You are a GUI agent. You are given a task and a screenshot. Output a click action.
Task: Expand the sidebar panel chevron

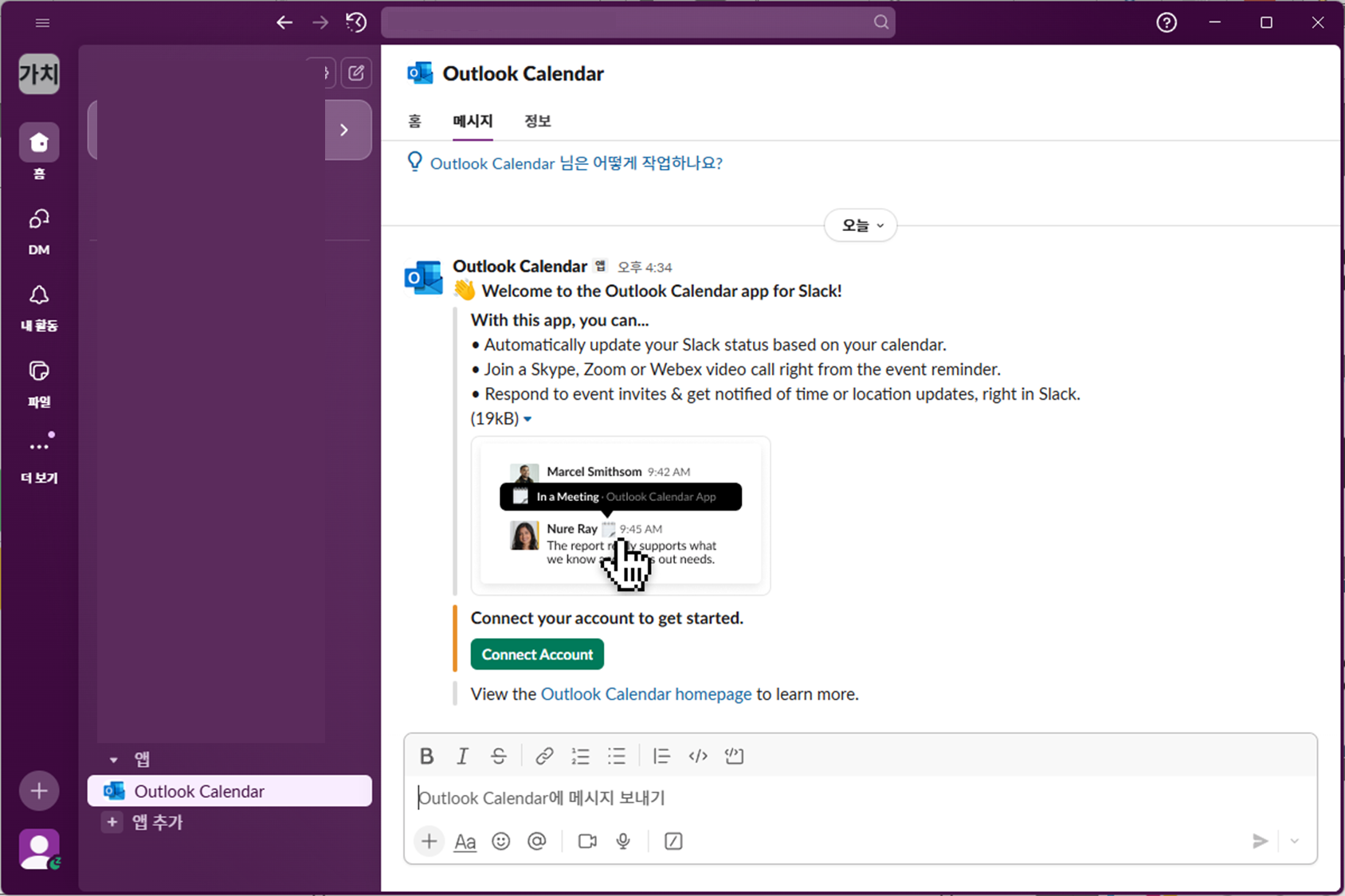pyautogui.click(x=344, y=130)
